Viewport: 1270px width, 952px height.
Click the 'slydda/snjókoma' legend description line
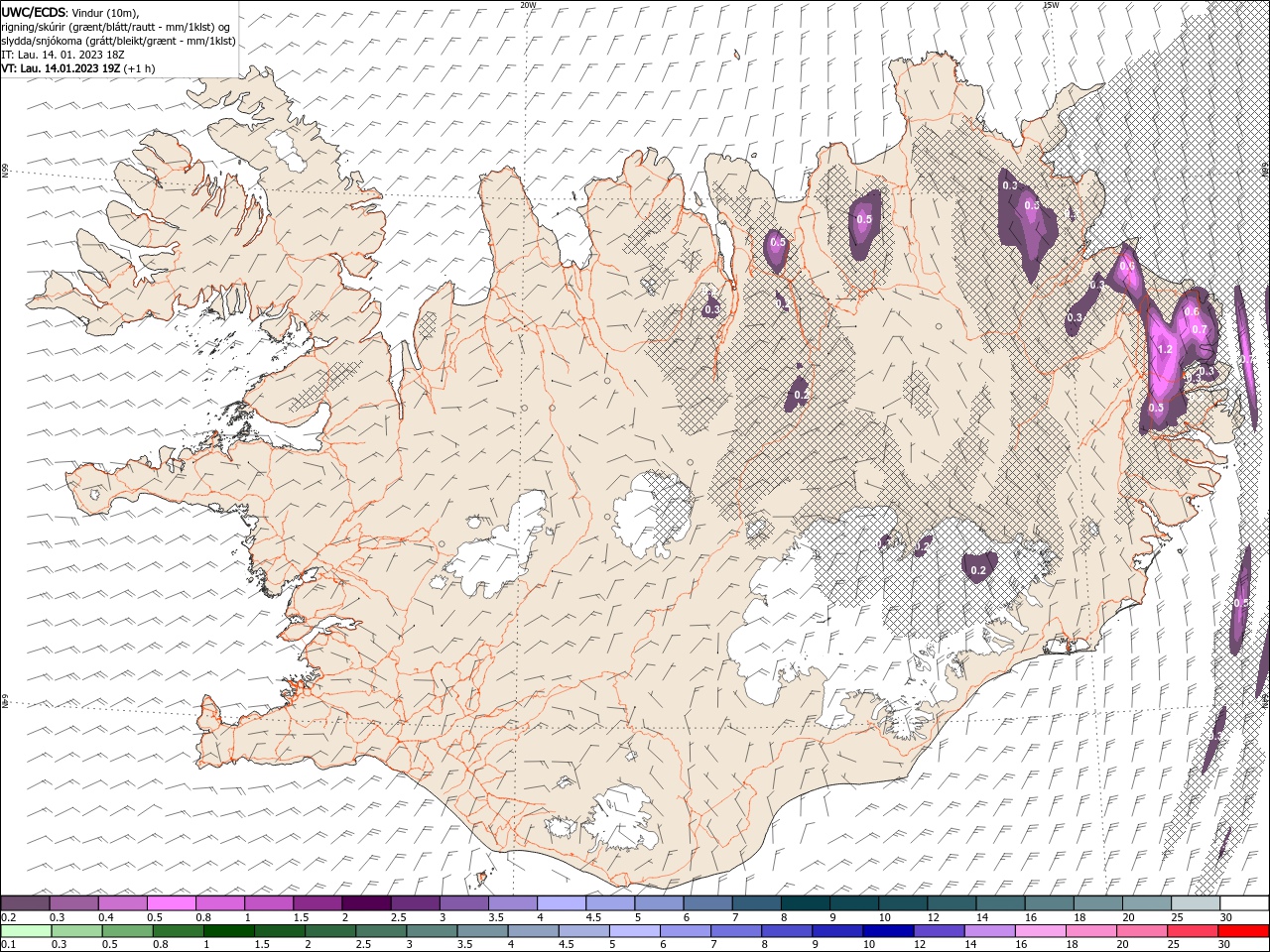118,41
